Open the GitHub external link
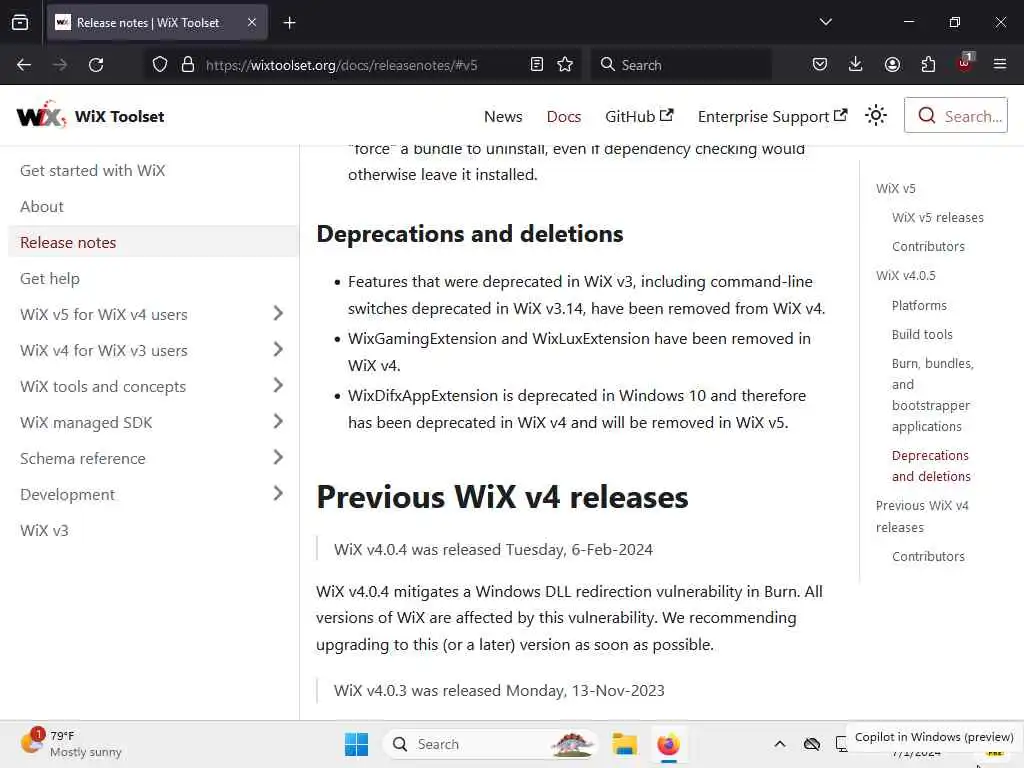This screenshot has height=768, width=1024. click(639, 116)
